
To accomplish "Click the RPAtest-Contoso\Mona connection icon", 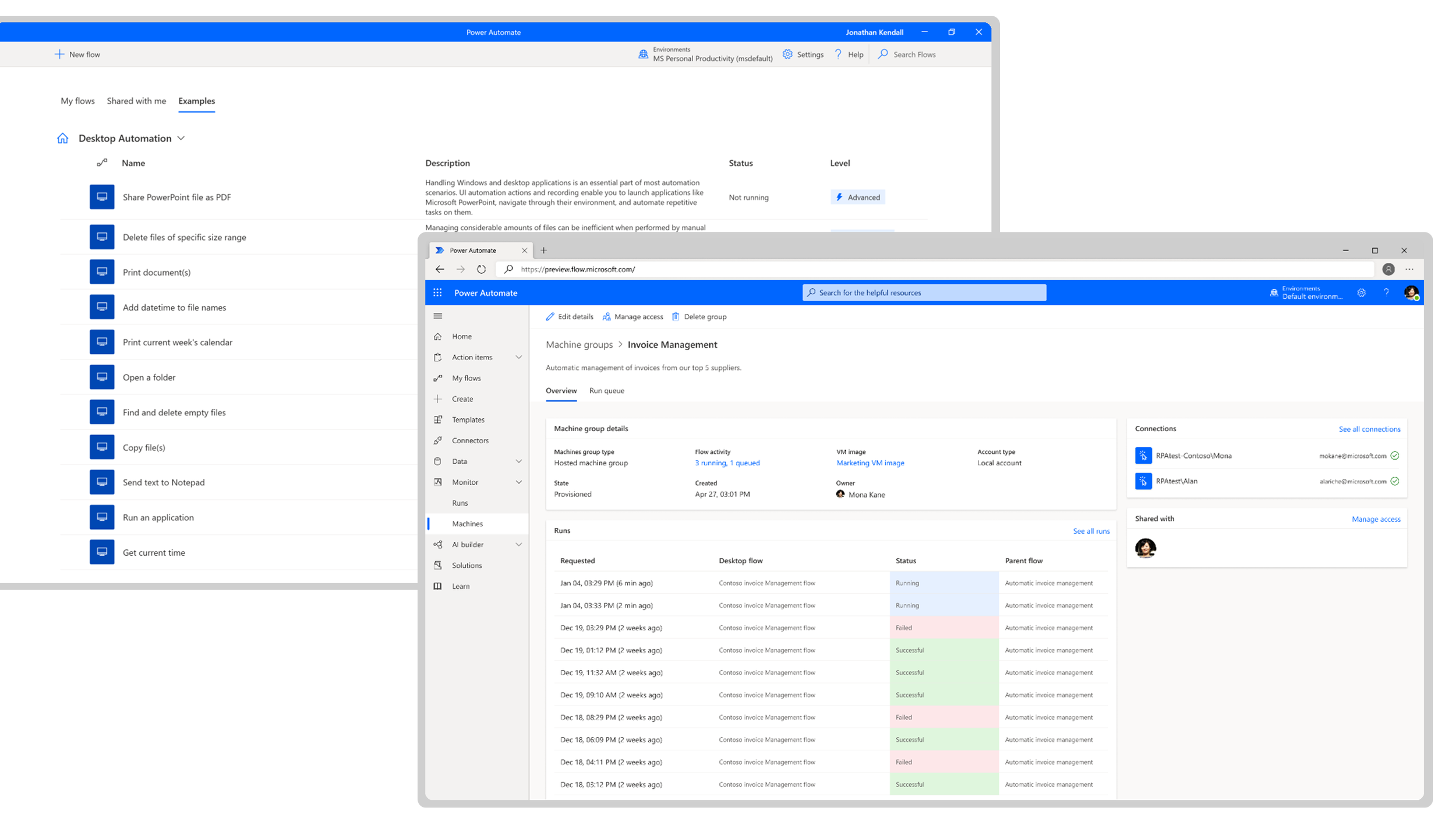I will [x=1143, y=456].
